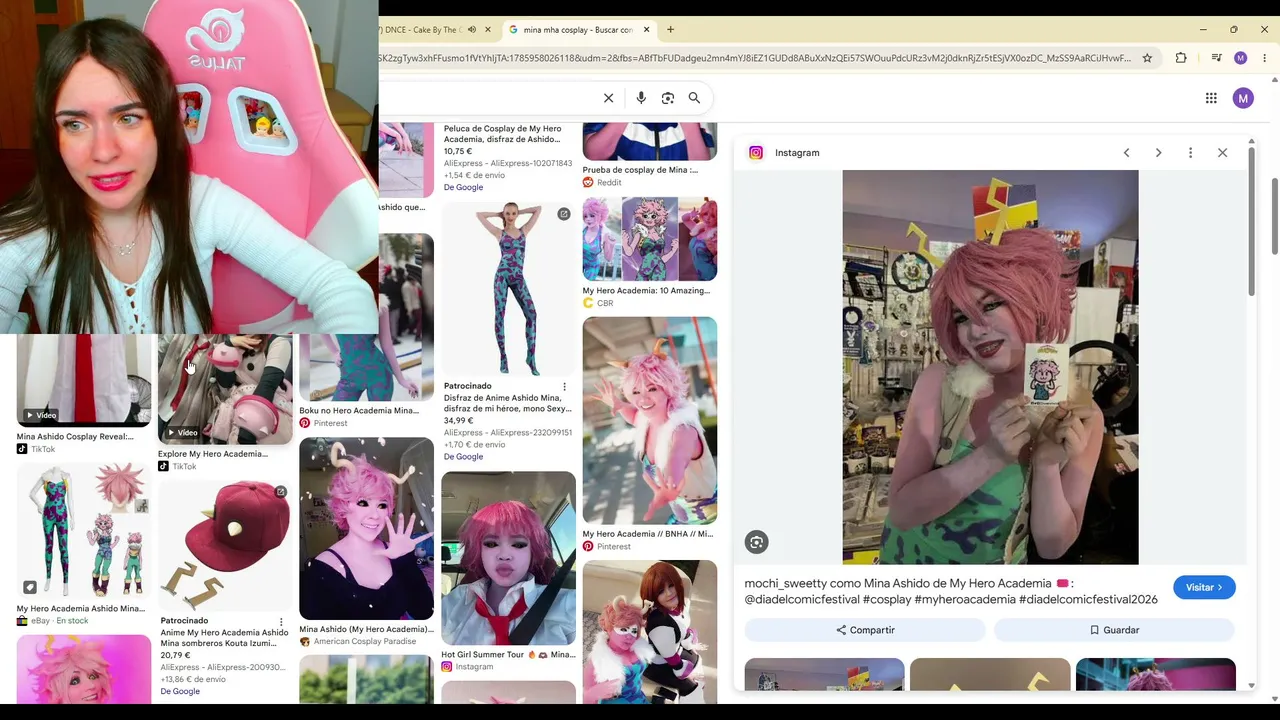Open the Chrome profile avatar in the toolbar

[x=1240, y=58]
